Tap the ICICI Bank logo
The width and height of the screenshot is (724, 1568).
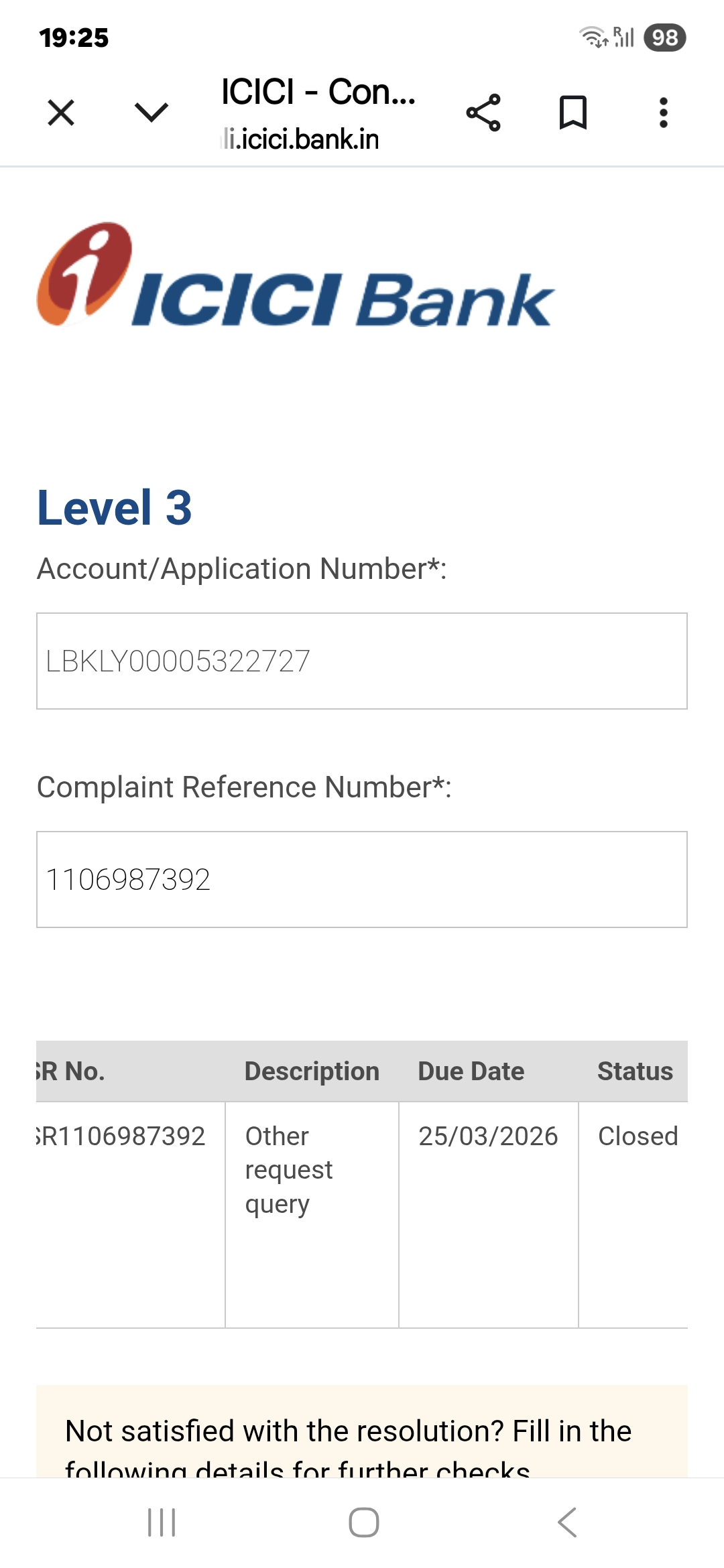[x=295, y=276]
